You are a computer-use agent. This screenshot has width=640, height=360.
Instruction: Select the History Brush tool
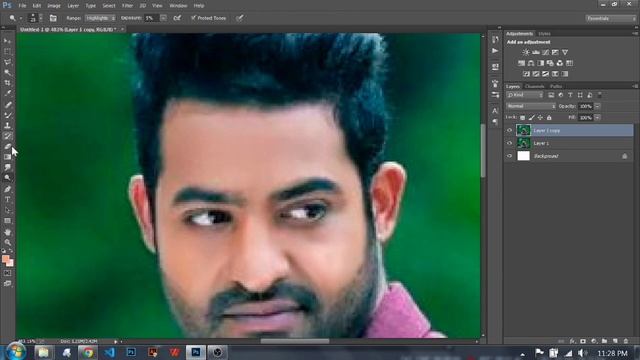(x=7, y=136)
